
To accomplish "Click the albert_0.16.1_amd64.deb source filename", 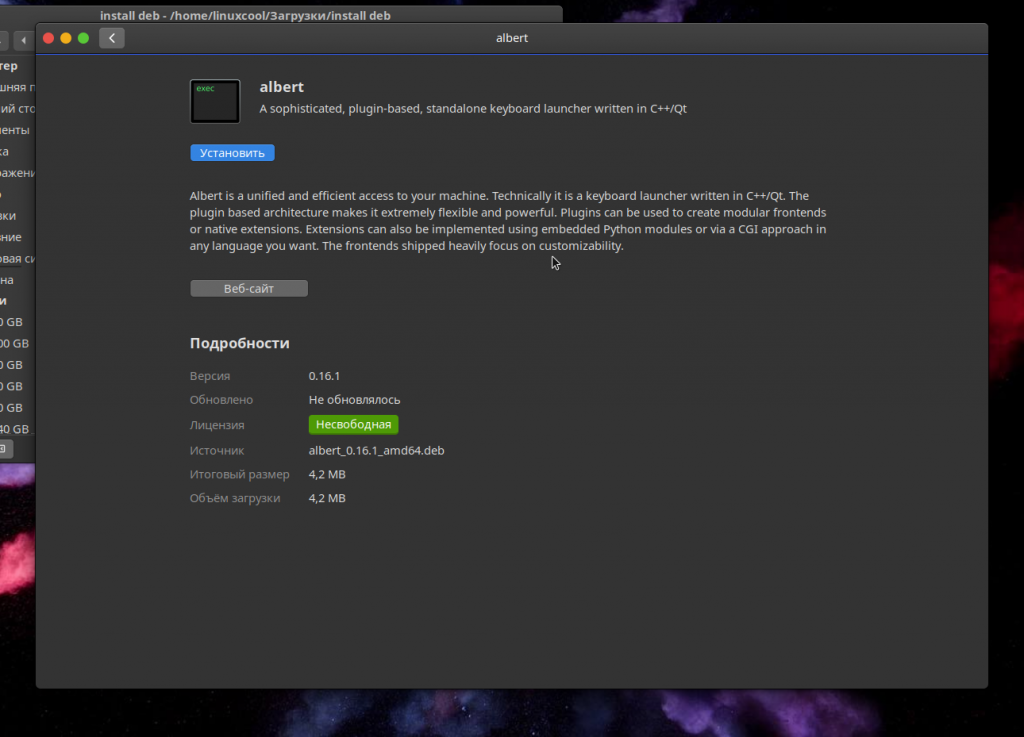I will tap(376, 450).
